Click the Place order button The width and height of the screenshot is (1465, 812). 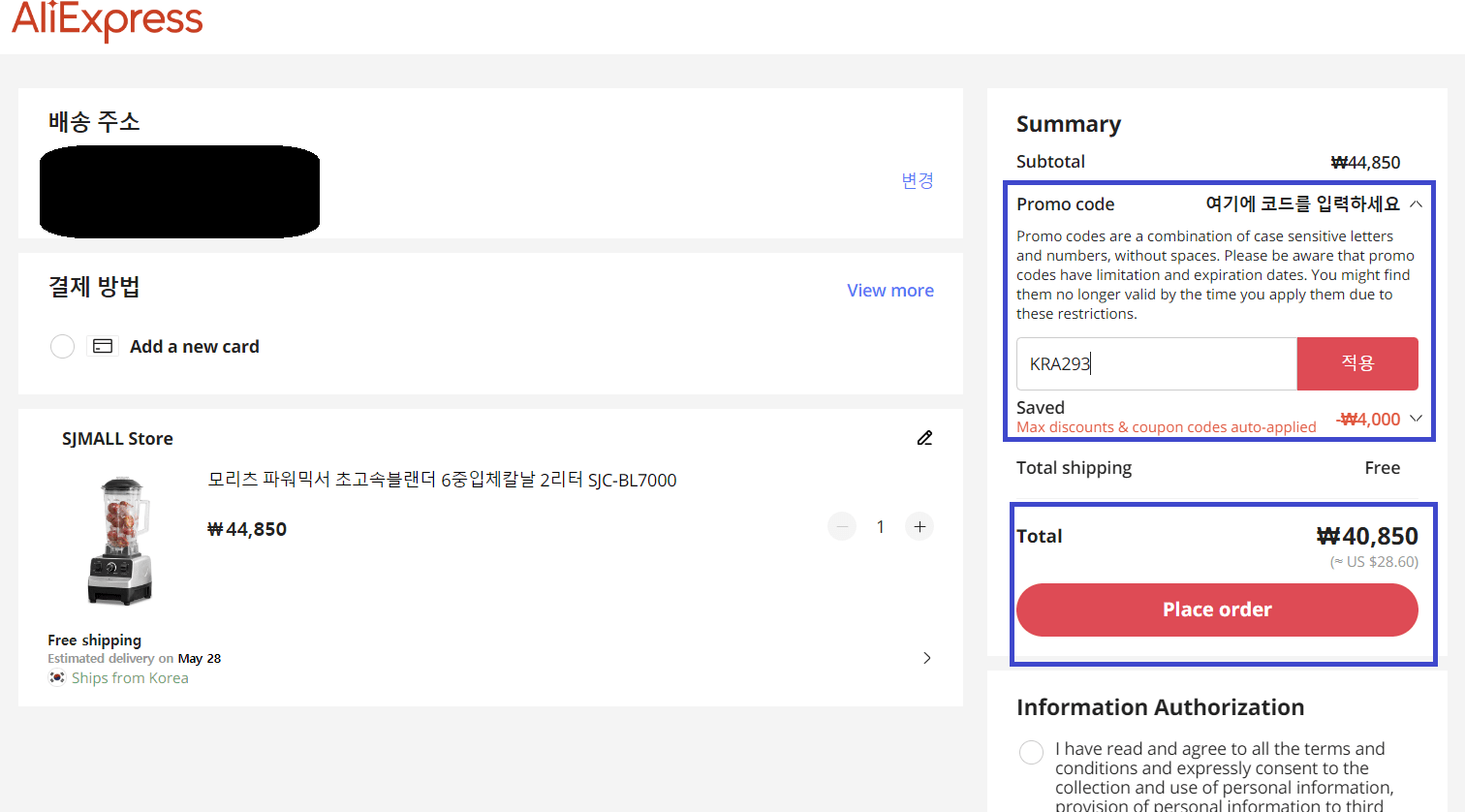click(x=1217, y=609)
